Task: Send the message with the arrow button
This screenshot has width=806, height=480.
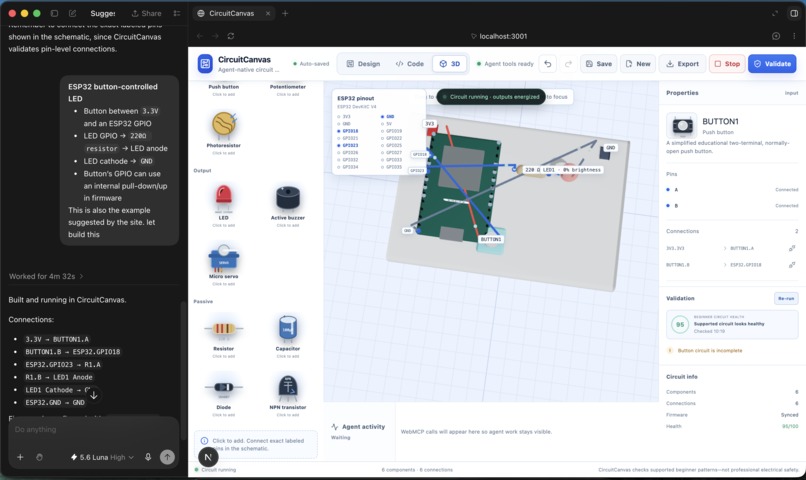Action: coord(167,457)
